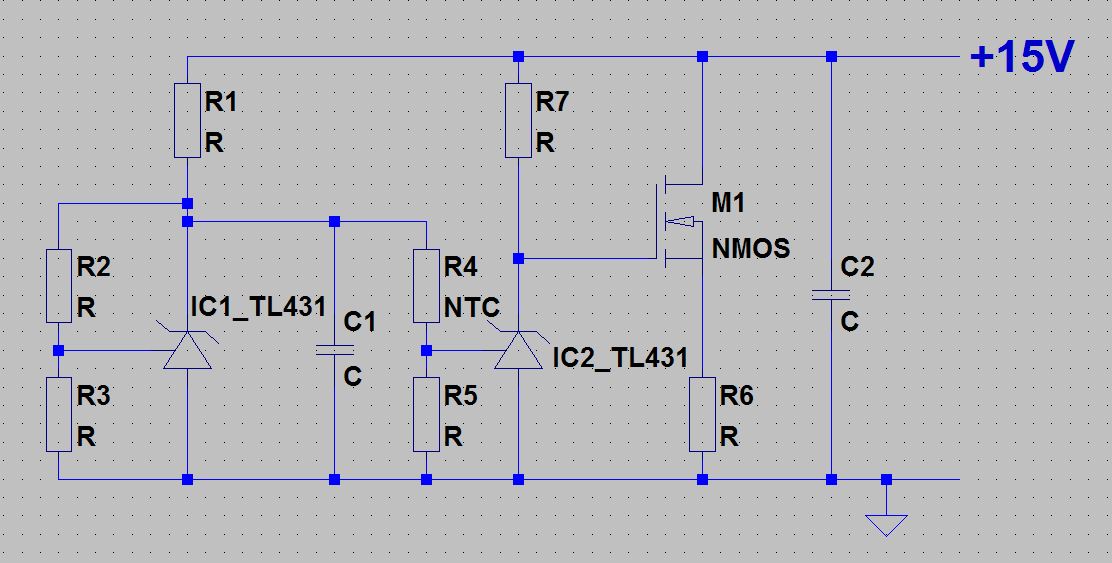Viewport: 1112px width, 563px height.
Task: Click the M1 reference designator text
Action: (x=728, y=204)
